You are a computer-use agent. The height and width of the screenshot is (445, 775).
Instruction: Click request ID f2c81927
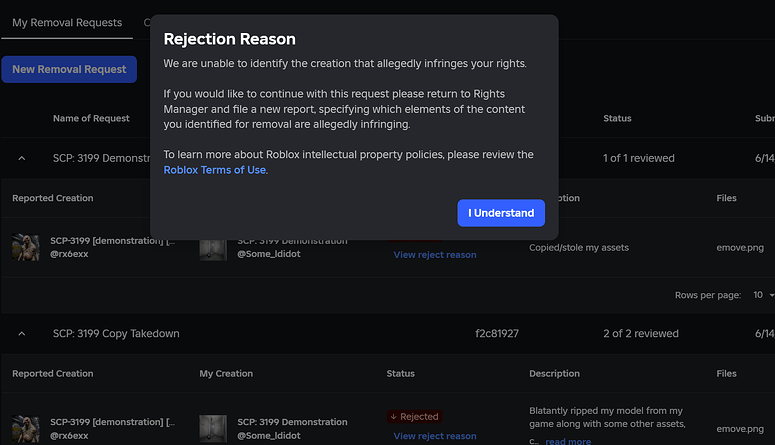[x=497, y=334]
